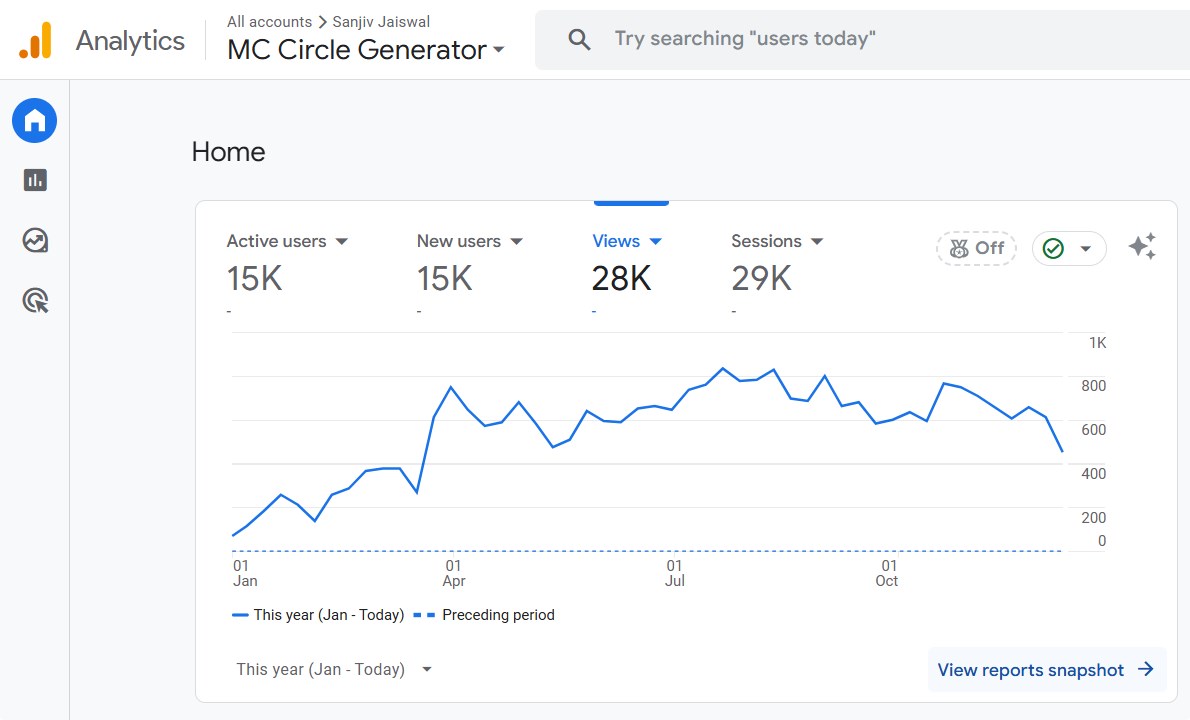1190x720 pixels.
Task: Expand the New users metric dropdown
Action: (516, 241)
